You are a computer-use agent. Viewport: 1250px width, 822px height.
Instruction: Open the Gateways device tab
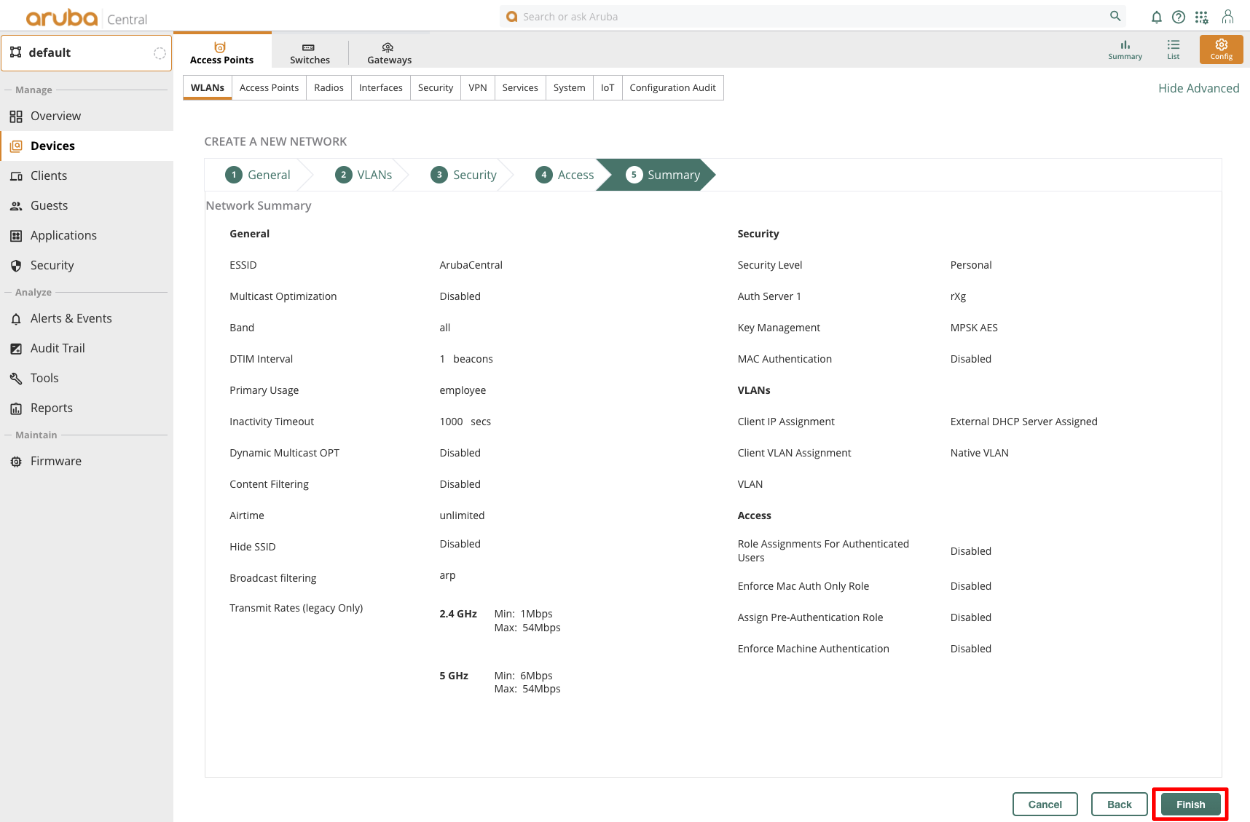389,53
